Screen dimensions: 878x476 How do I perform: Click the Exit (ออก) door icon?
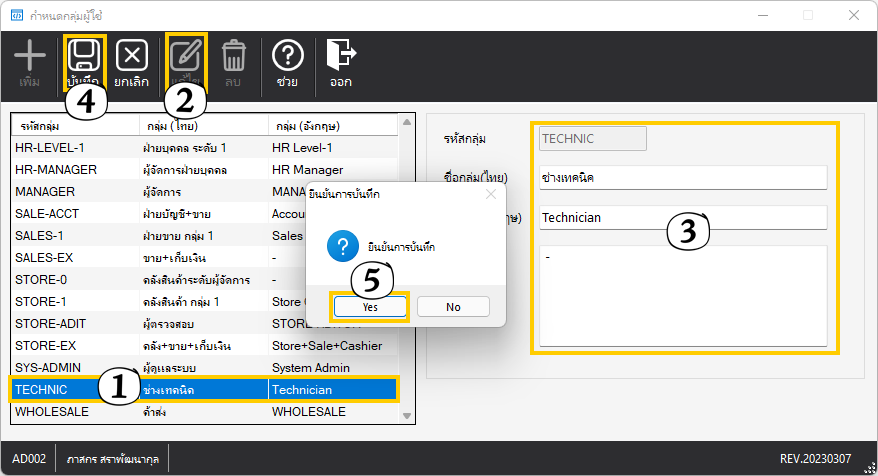click(341, 56)
